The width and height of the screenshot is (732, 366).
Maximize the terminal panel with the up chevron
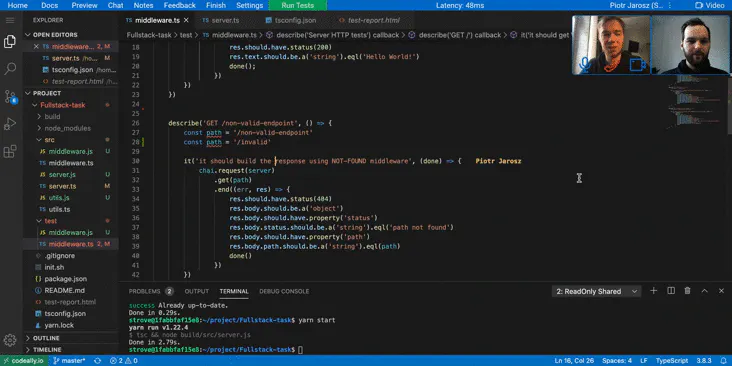pyautogui.click(x=704, y=291)
